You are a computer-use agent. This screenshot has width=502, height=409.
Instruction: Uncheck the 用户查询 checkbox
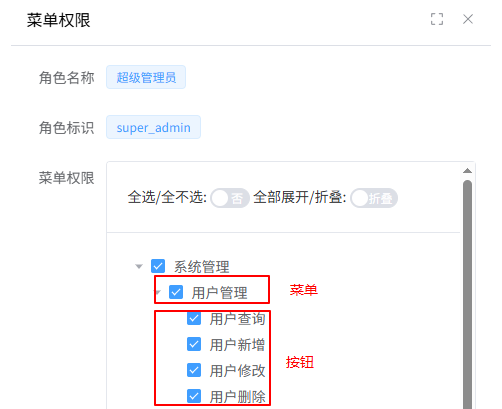[x=194, y=318]
